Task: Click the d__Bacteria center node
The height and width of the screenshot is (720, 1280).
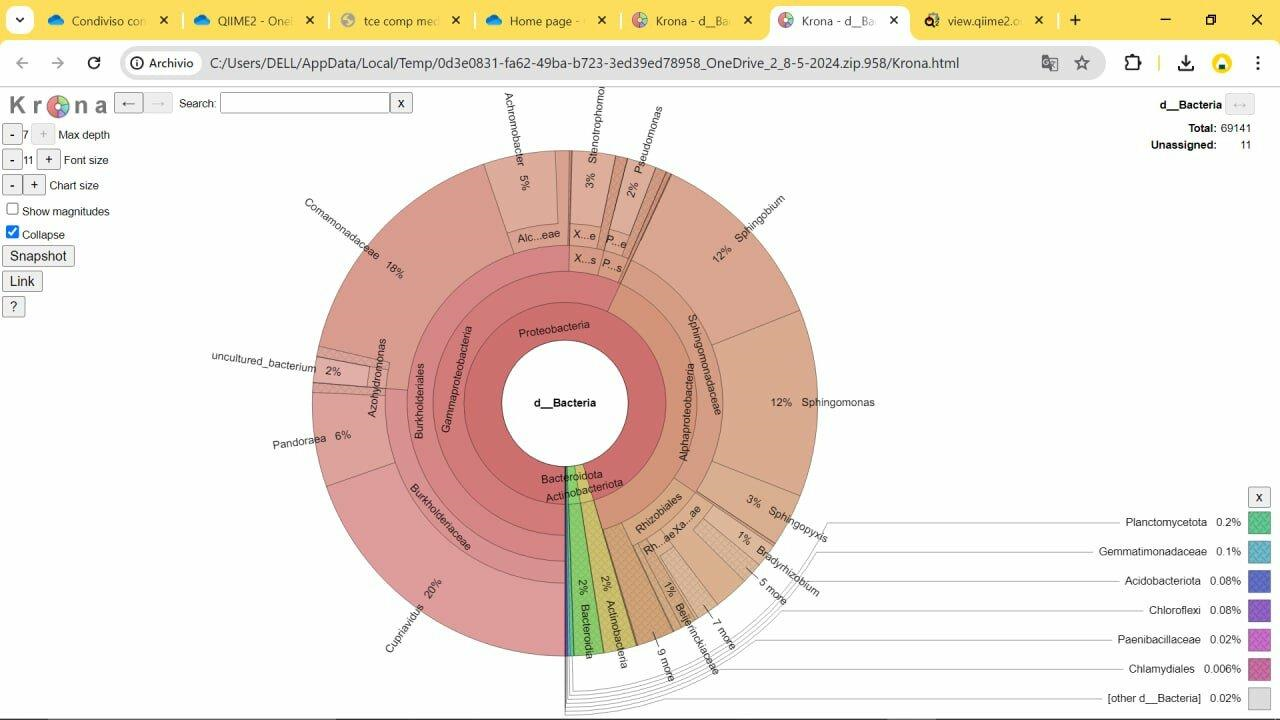Action: 565,403
